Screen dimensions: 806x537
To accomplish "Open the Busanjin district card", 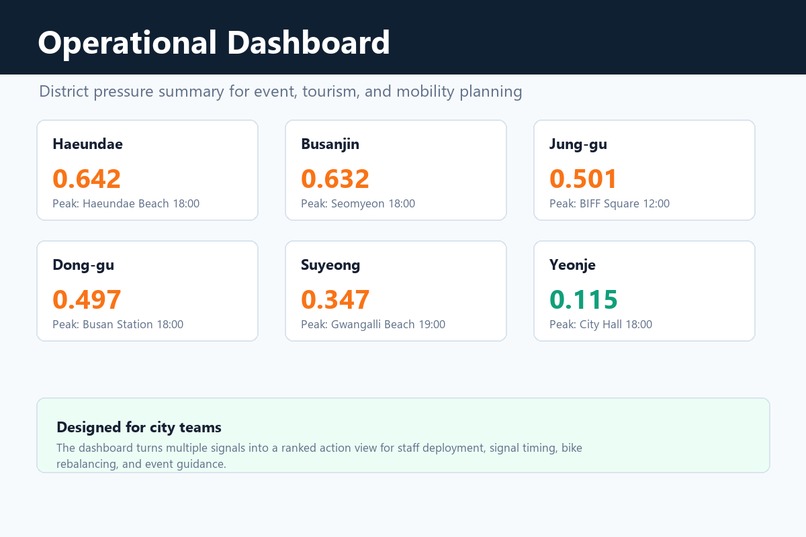I will click(x=396, y=170).
